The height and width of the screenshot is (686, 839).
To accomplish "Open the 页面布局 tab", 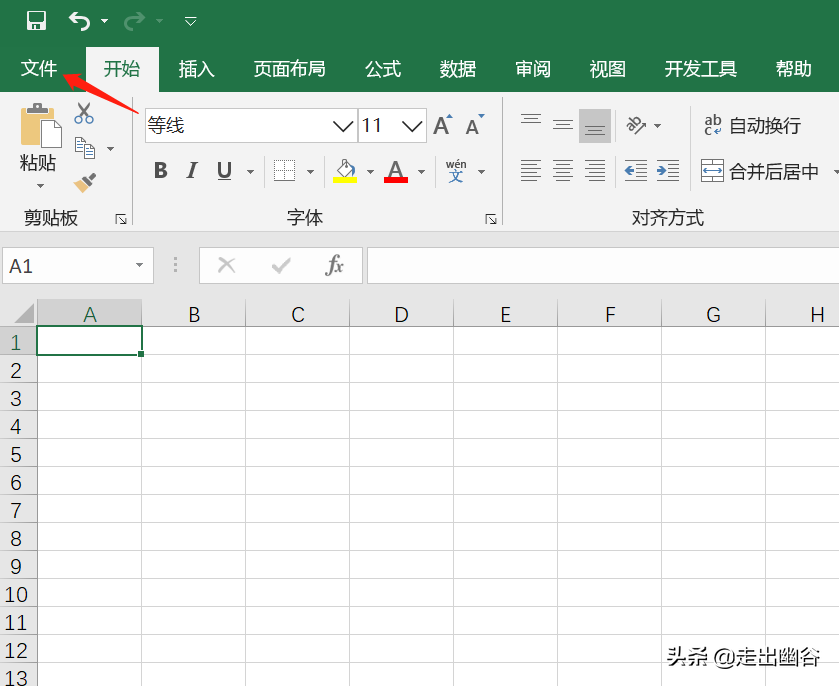I will [x=289, y=69].
